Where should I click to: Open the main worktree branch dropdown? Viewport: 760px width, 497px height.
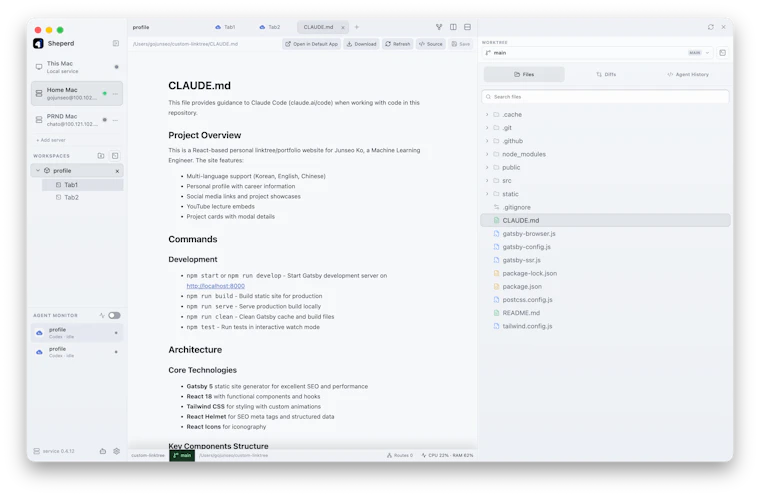coord(598,52)
